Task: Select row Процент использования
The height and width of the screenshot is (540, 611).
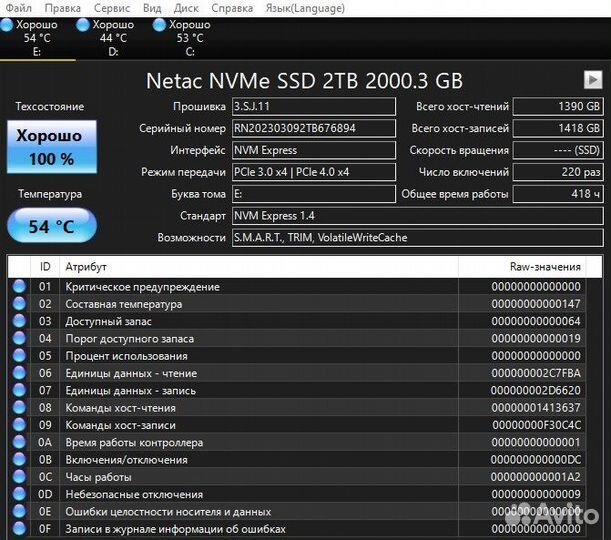Action: (x=297, y=356)
